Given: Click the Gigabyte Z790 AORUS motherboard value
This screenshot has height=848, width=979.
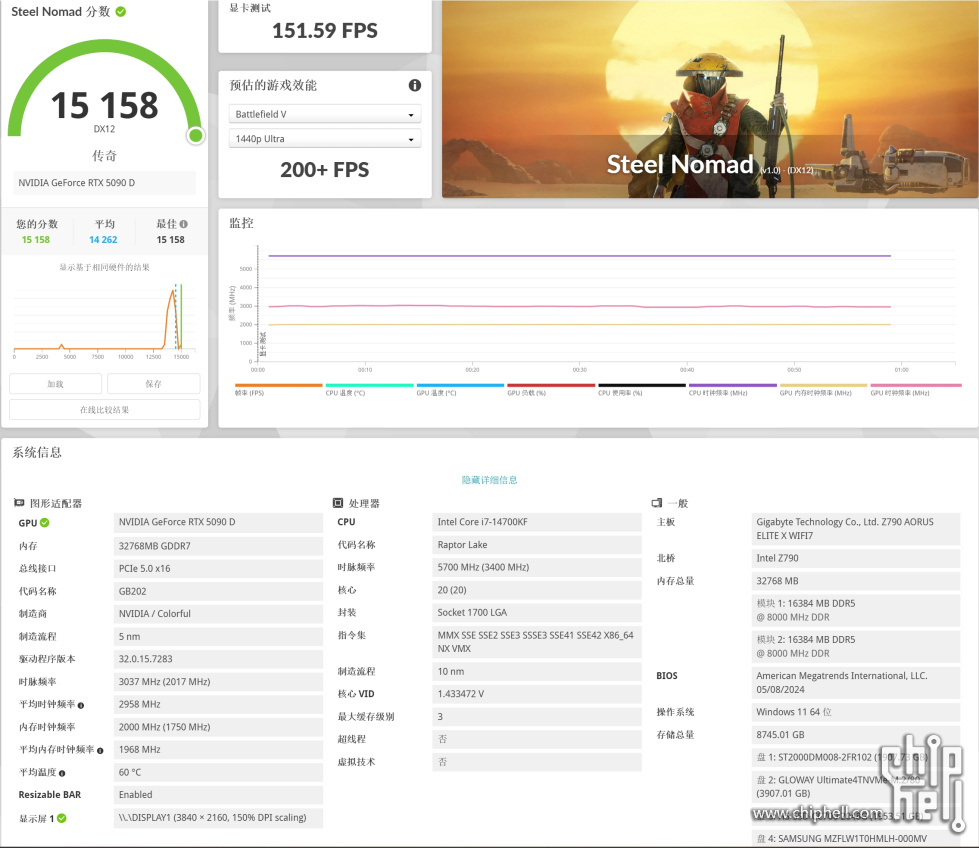Looking at the screenshot, I should tap(855, 529).
